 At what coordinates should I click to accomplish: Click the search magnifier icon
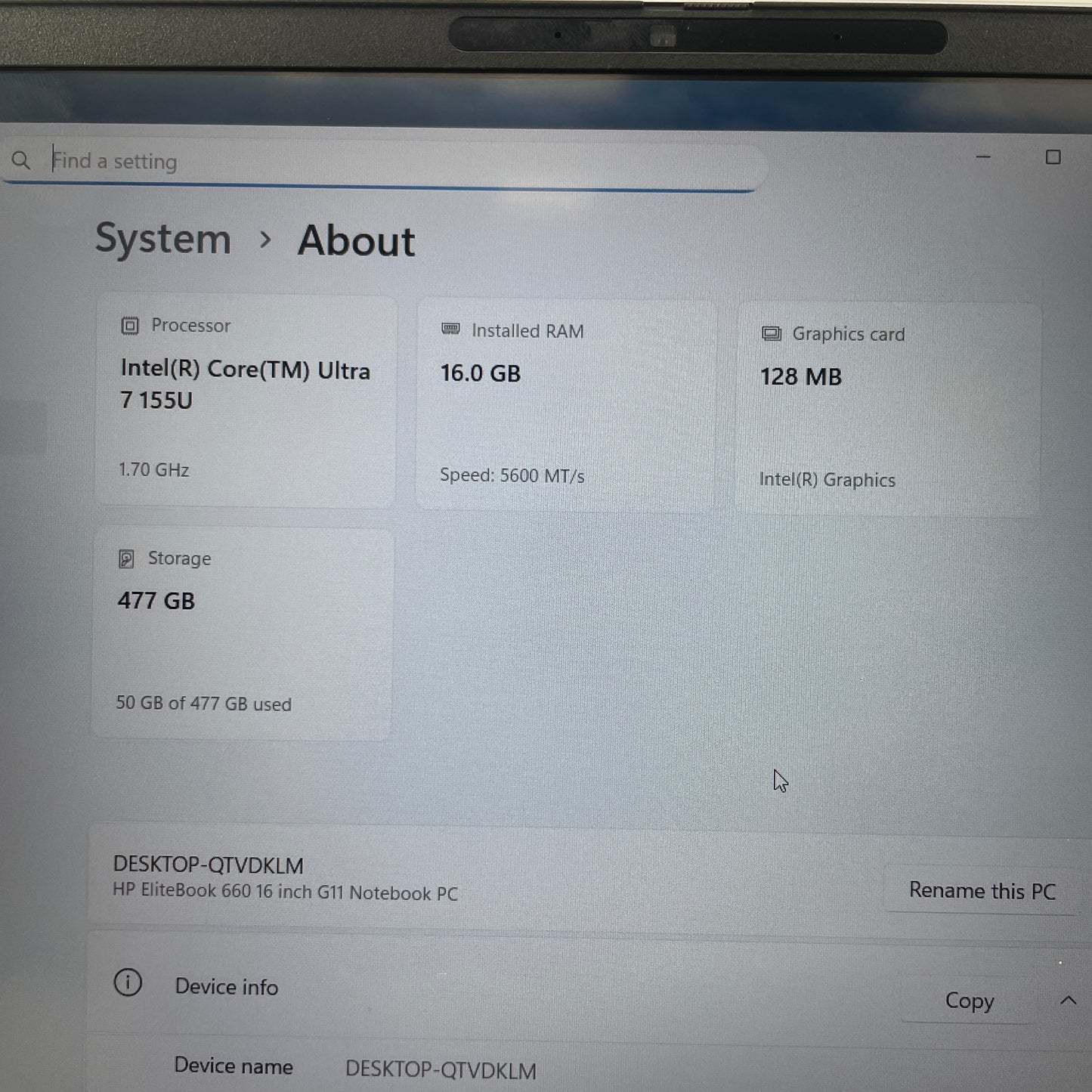click(21, 160)
